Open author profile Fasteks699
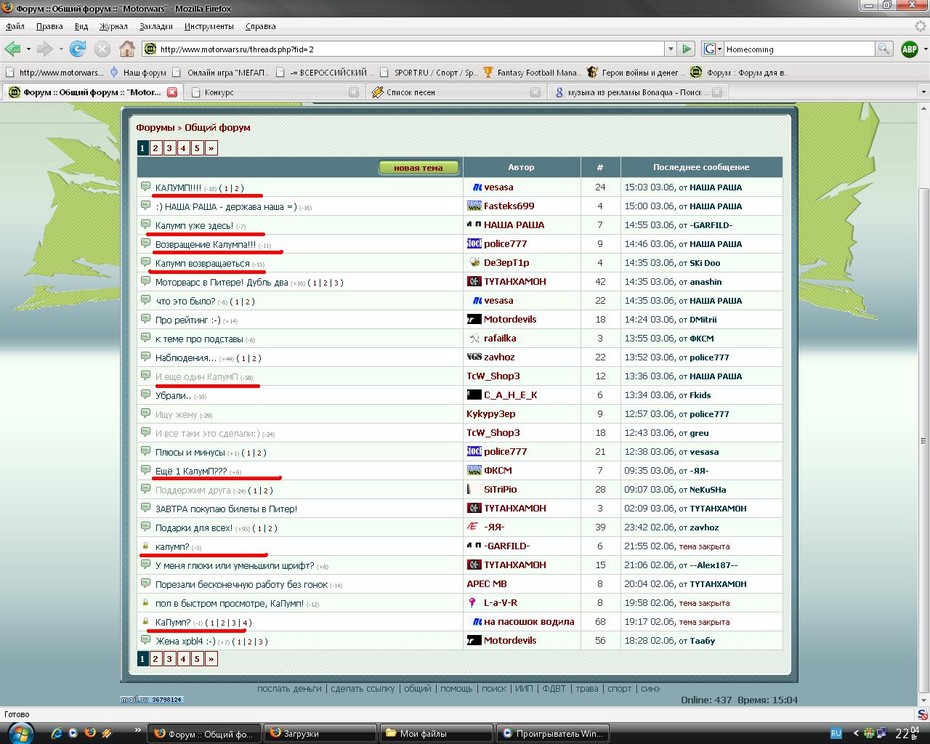 (x=509, y=206)
